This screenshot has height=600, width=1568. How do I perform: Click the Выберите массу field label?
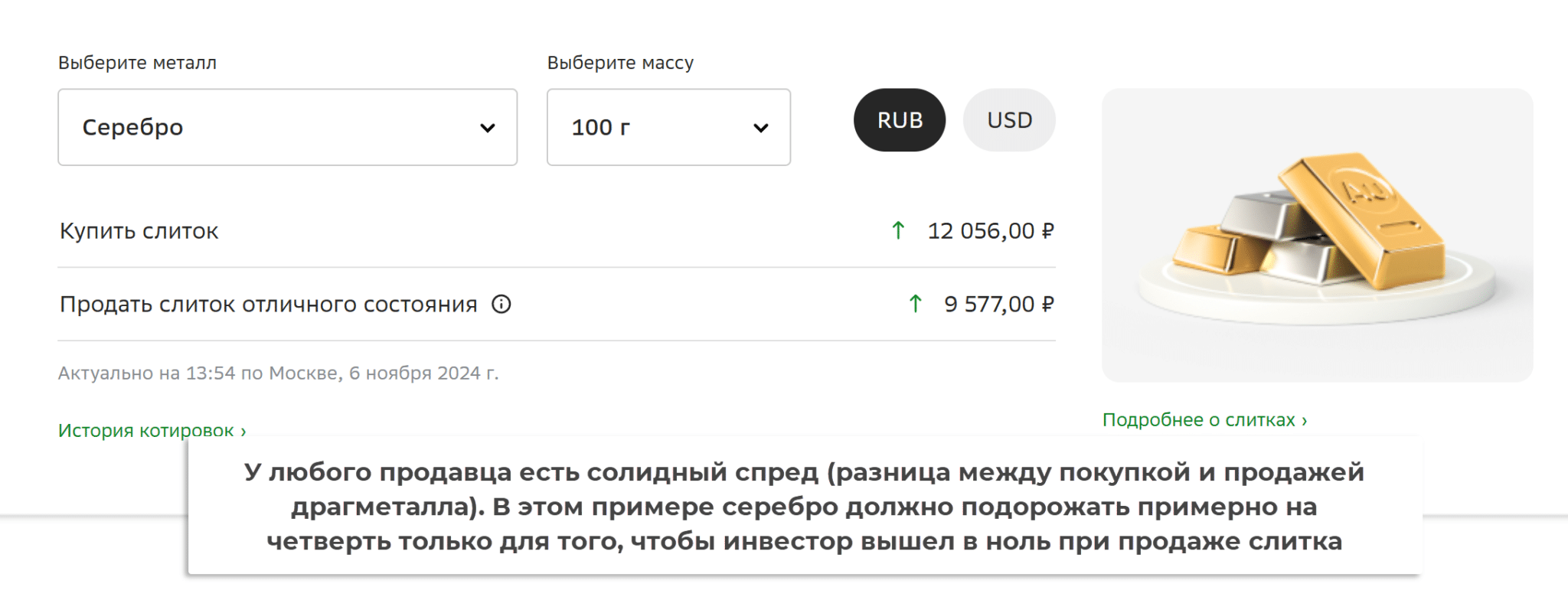pyautogui.click(x=620, y=63)
